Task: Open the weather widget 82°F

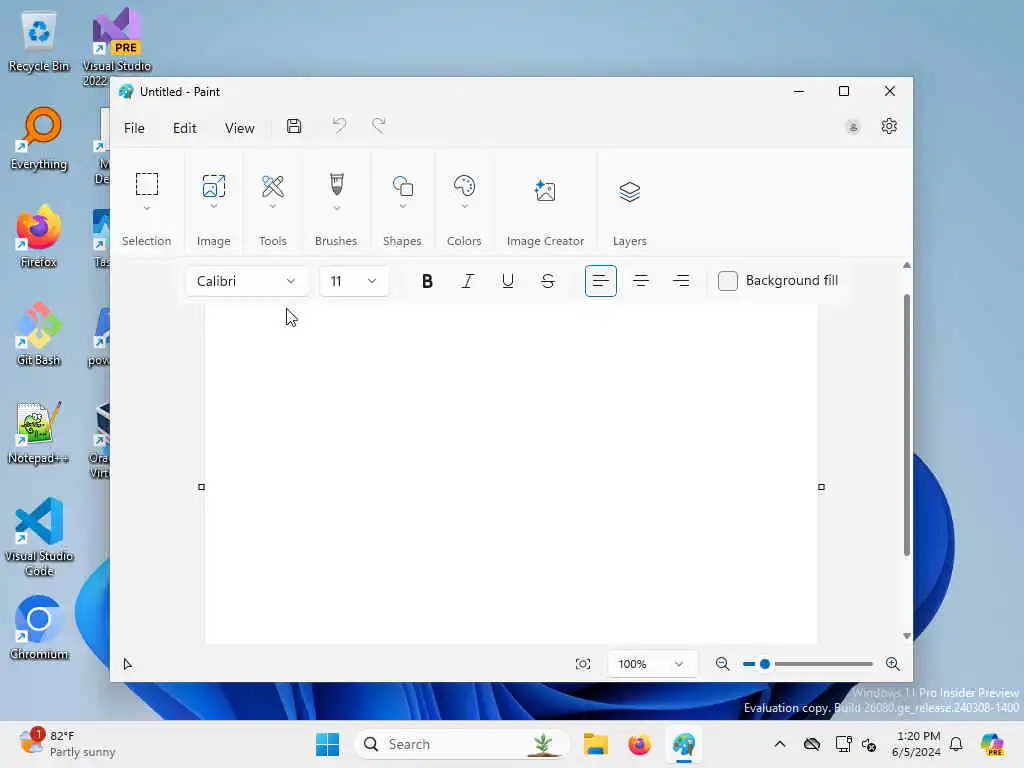Action: pyautogui.click(x=67, y=744)
